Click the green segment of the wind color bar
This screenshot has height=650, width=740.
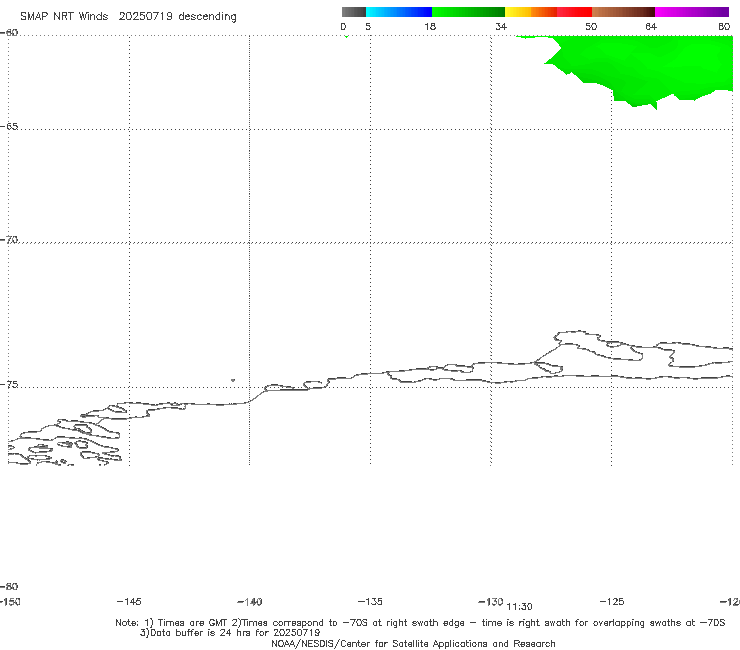pyautogui.click(x=469, y=12)
